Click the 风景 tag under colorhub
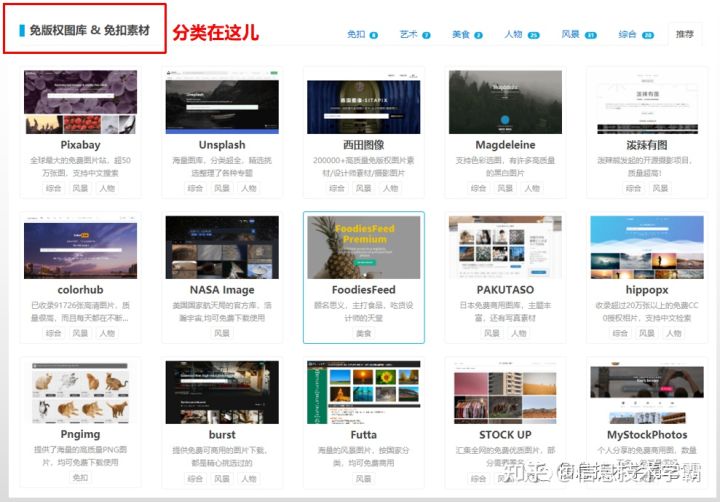720x502 pixels. (80, 333)
